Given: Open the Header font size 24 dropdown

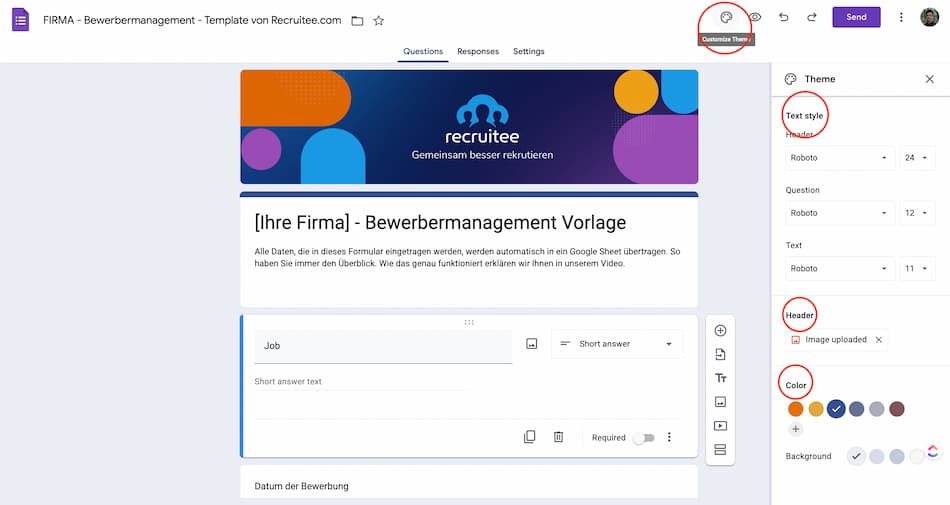Looking at the screenshot, I should 917,158.
